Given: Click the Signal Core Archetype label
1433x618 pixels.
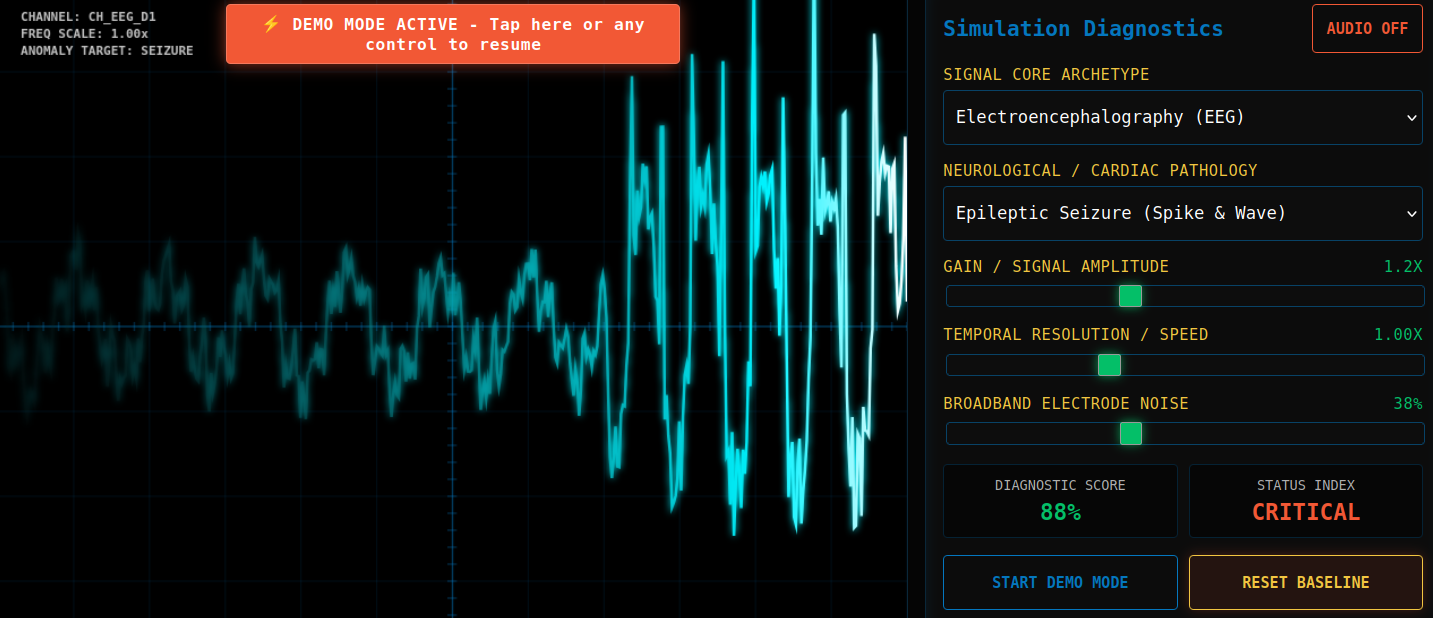Looking at the screenshot, I should click(x=1046, y=74).
